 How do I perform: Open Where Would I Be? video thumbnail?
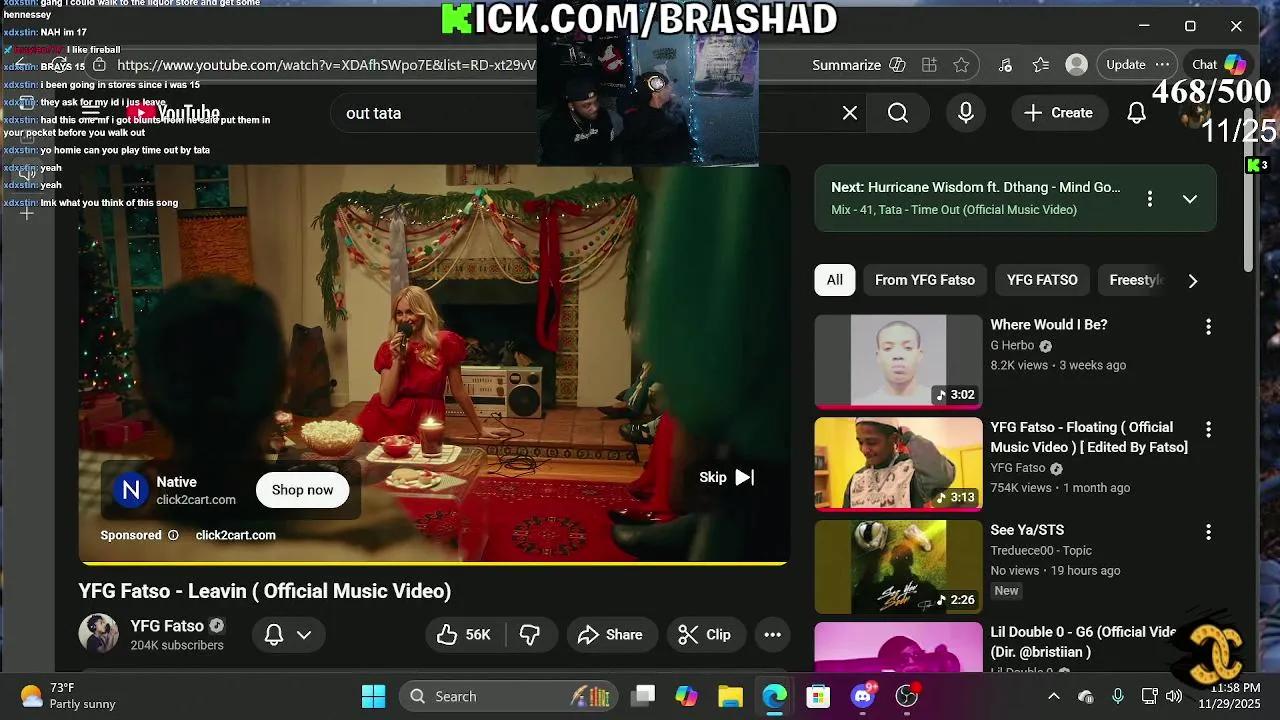898,361
